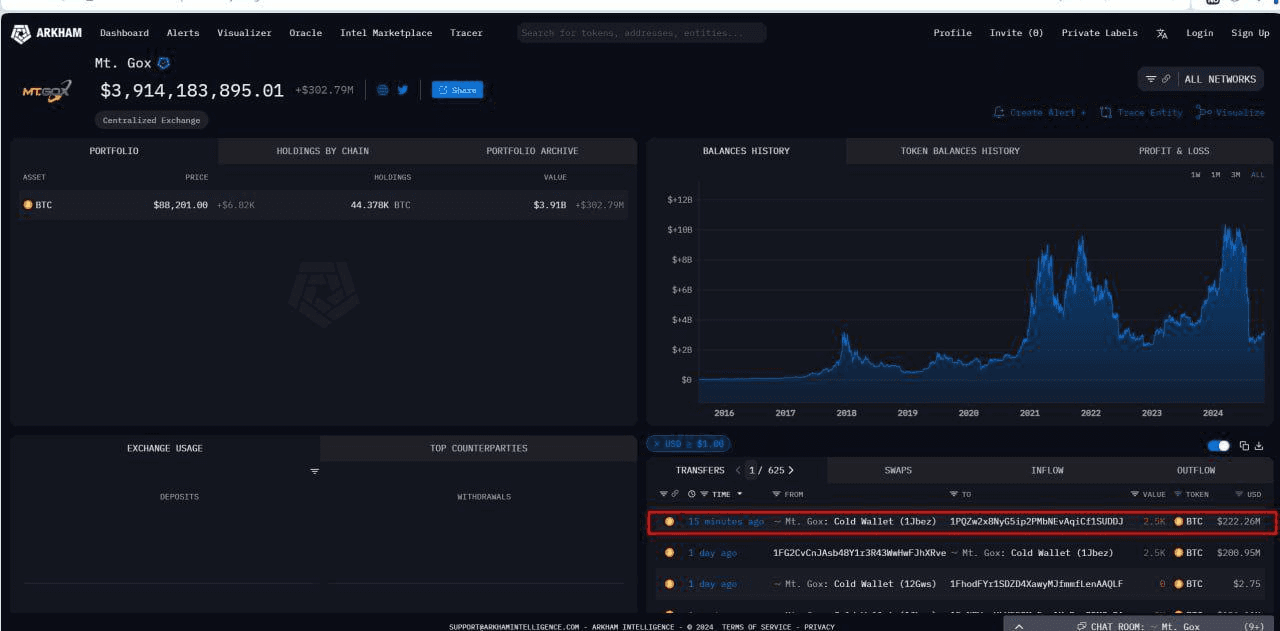Click the BTC token icon in the $2.75 row
The height and width of the screenshot is (631, 1280).
pos(1179,583)
